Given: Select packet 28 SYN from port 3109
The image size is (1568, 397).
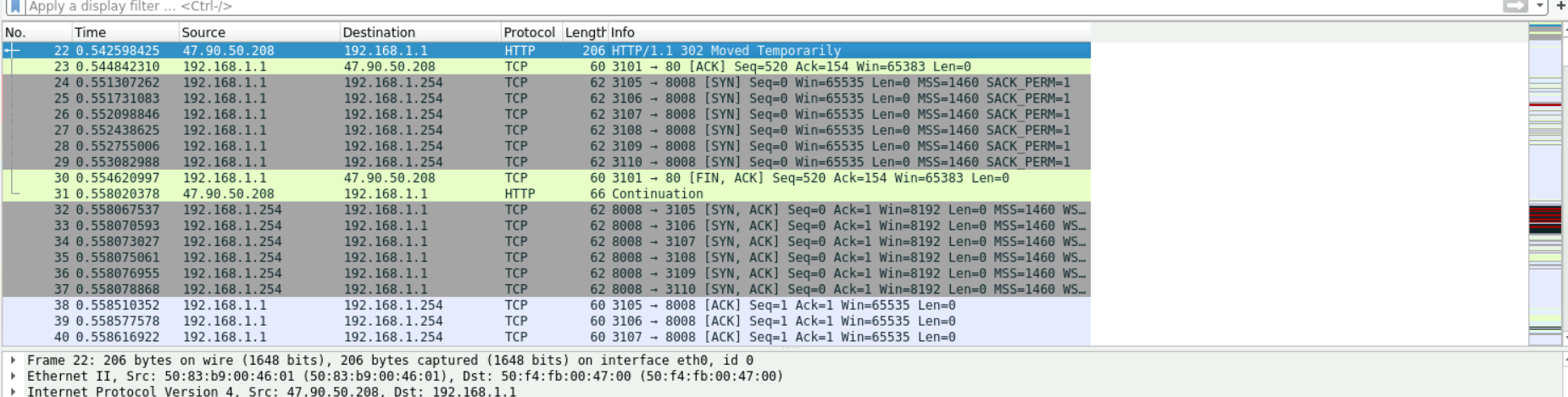Looking at the screenshot, I should pos(547,146).
